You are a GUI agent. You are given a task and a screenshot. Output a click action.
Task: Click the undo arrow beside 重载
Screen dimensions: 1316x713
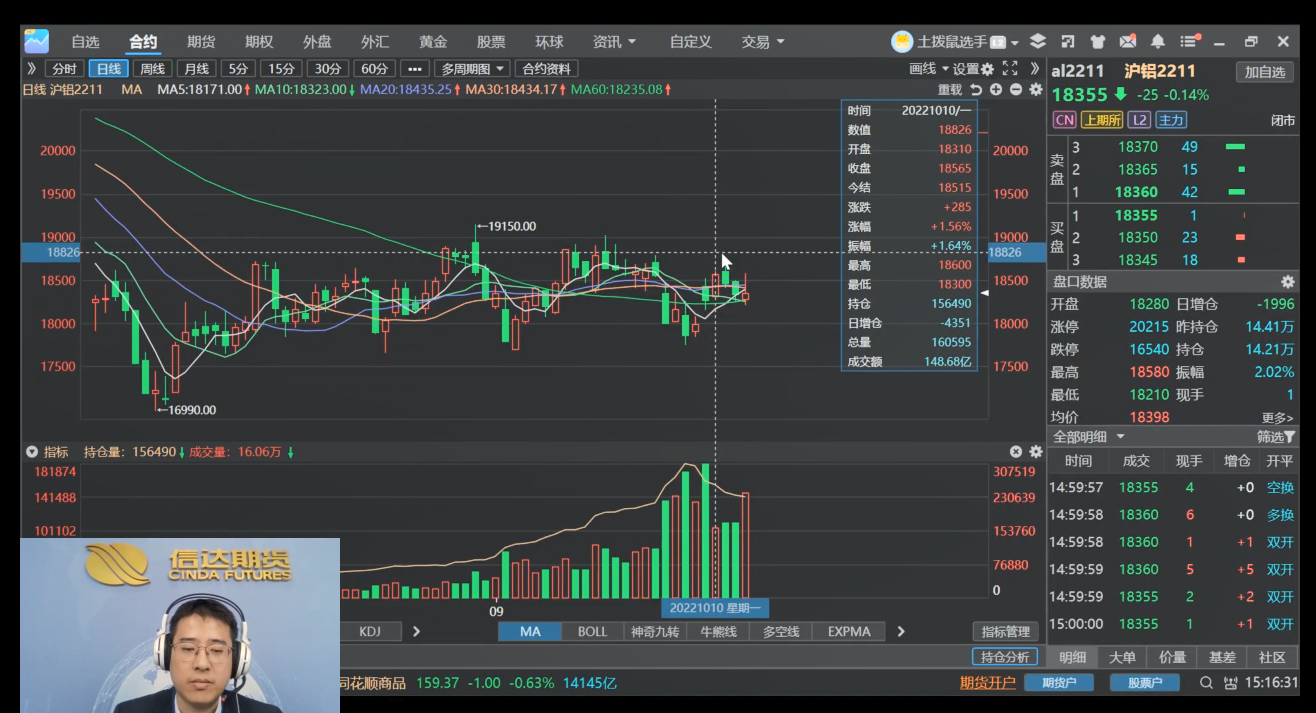pos(976,90)
